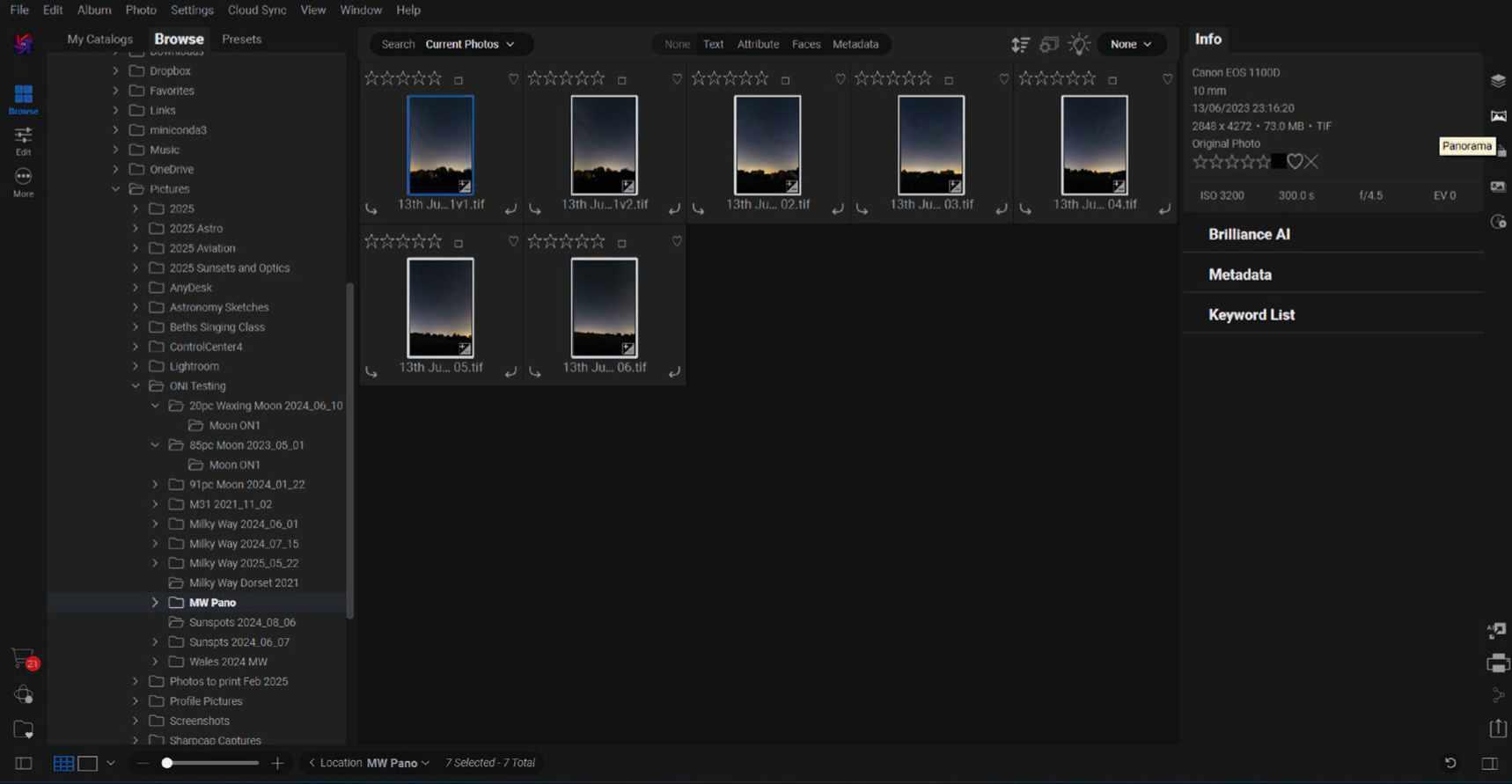Toggle the left panel visibility icon
Viewport: 1512px width, 784px height.
[x=24, y=763]
